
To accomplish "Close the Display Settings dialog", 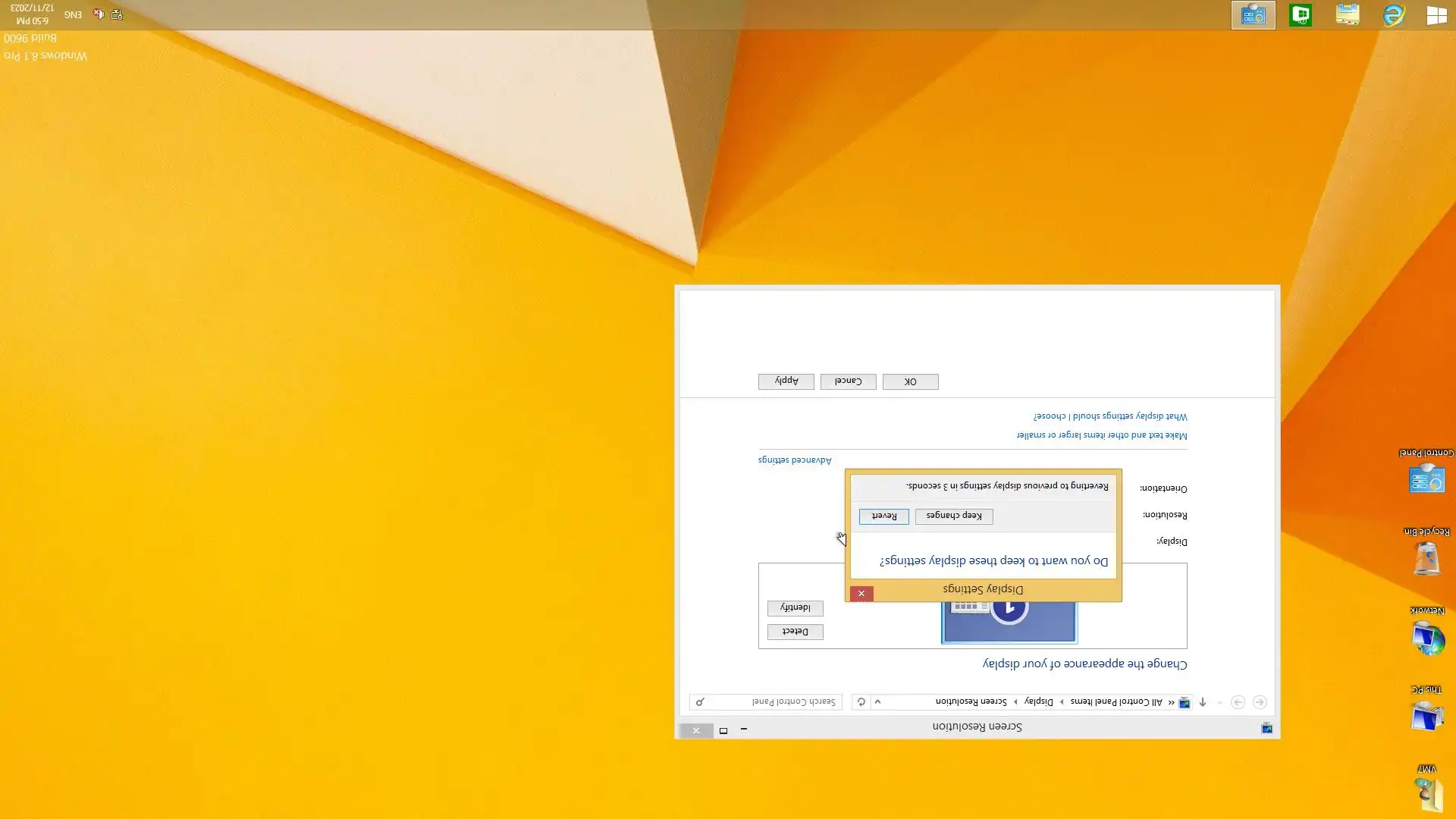I will (x=861, y=593).
